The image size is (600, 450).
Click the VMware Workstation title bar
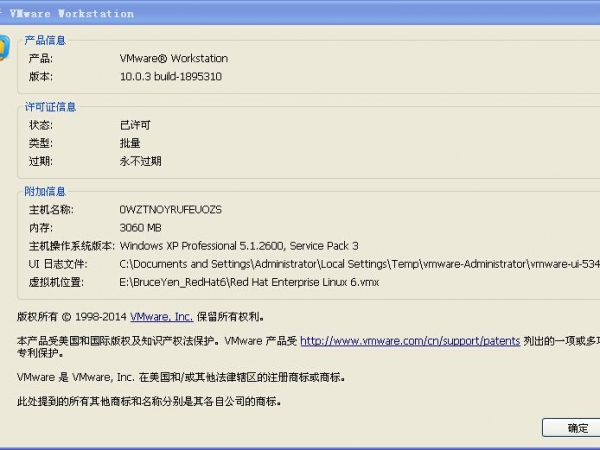(300, 14)
